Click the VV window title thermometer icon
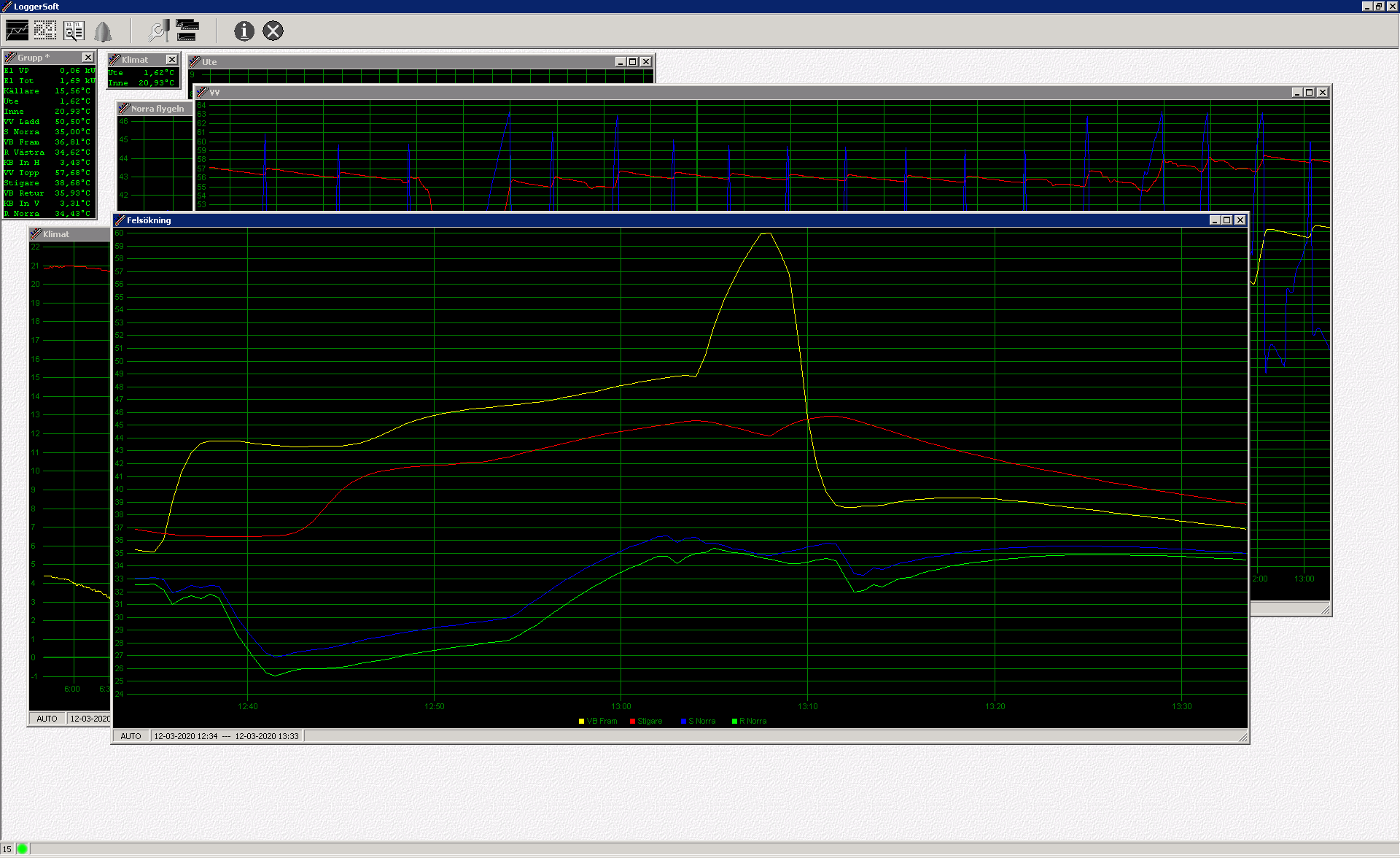Image resolution: width=1400 pixels, height=858 pixels. pyautogui.click(x=202, y=93)
